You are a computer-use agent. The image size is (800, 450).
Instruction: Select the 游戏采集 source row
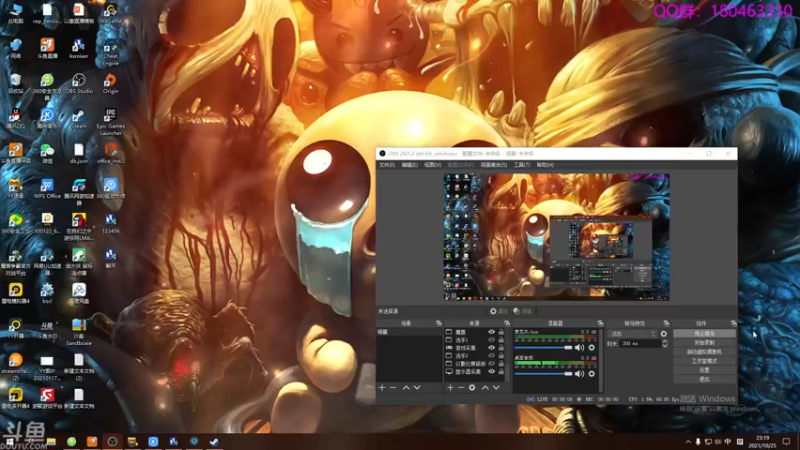[x=476, y=348]
